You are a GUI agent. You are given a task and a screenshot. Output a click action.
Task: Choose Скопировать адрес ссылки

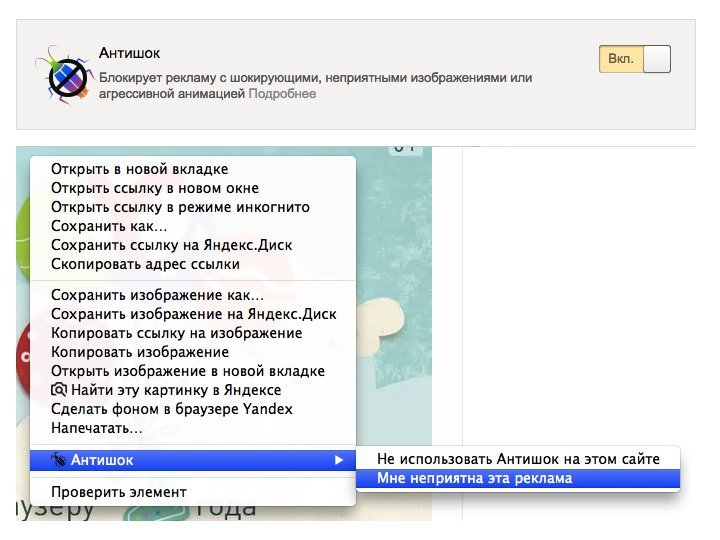pos(193,264)
